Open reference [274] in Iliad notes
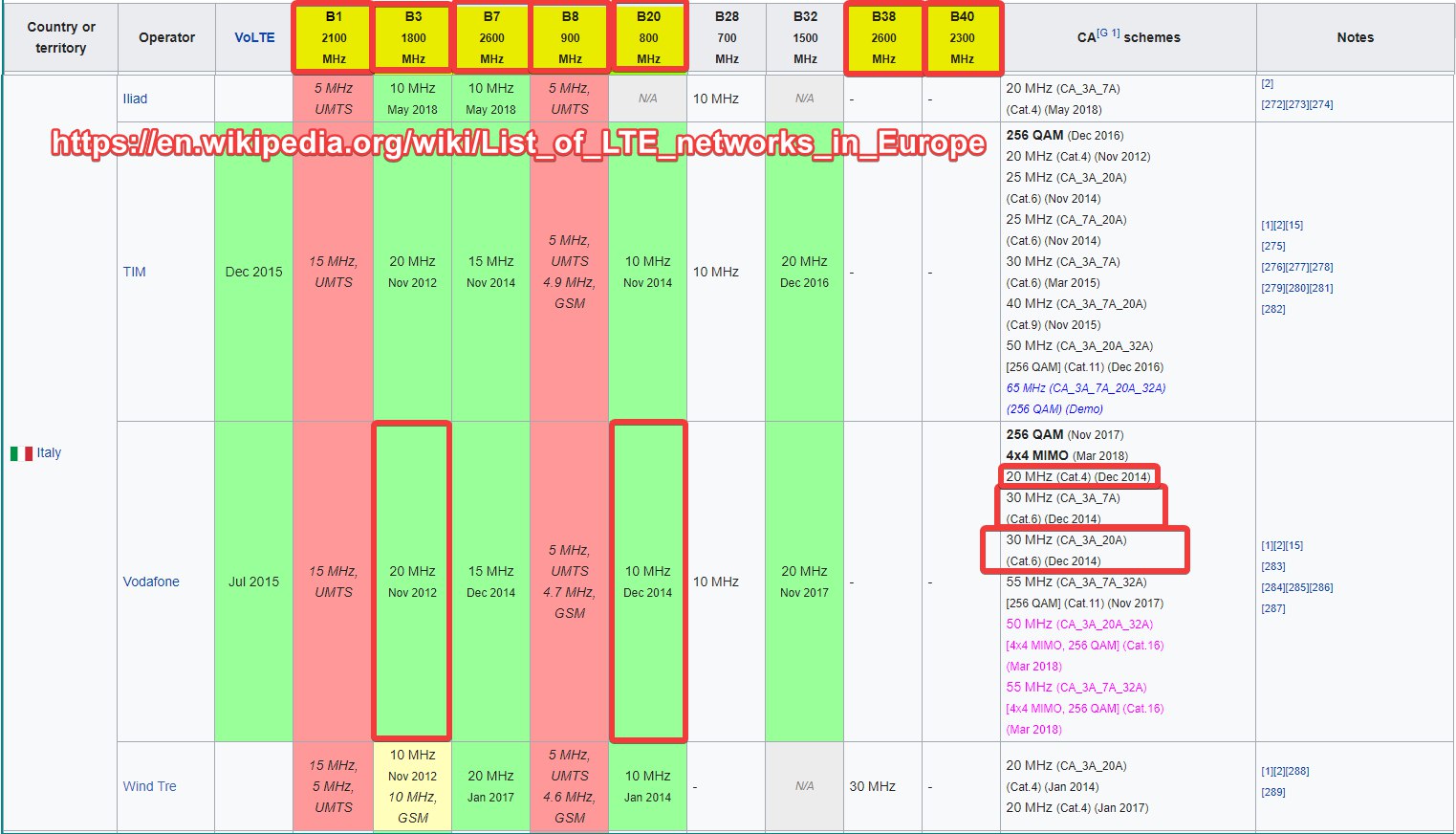Viewport: 1456px width, 834px height. click(x=1321, y=104)
